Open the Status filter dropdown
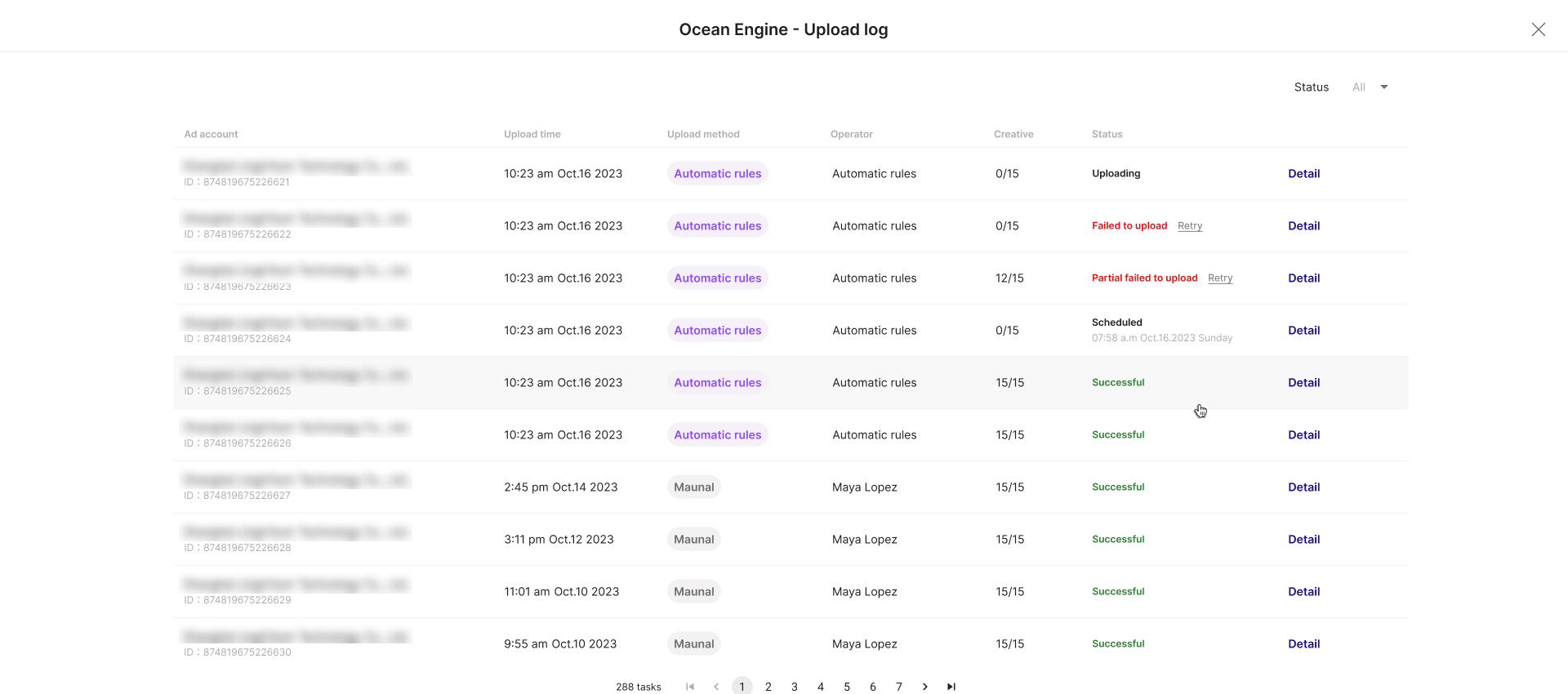 pos(1370,87)
